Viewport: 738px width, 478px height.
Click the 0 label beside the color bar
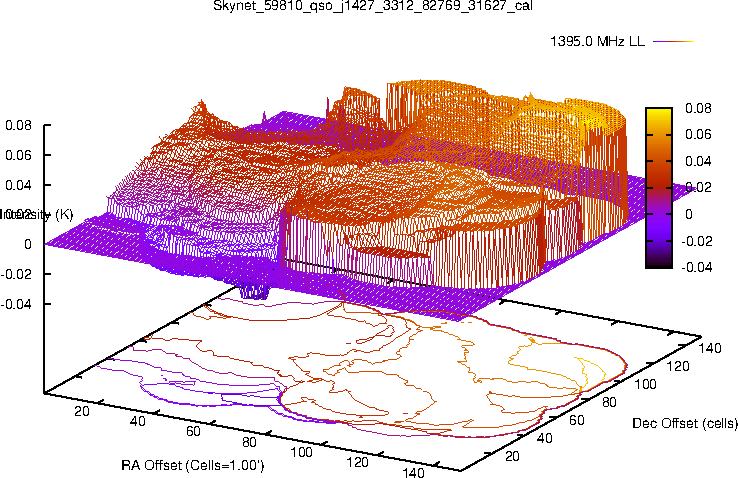(689, 215)
